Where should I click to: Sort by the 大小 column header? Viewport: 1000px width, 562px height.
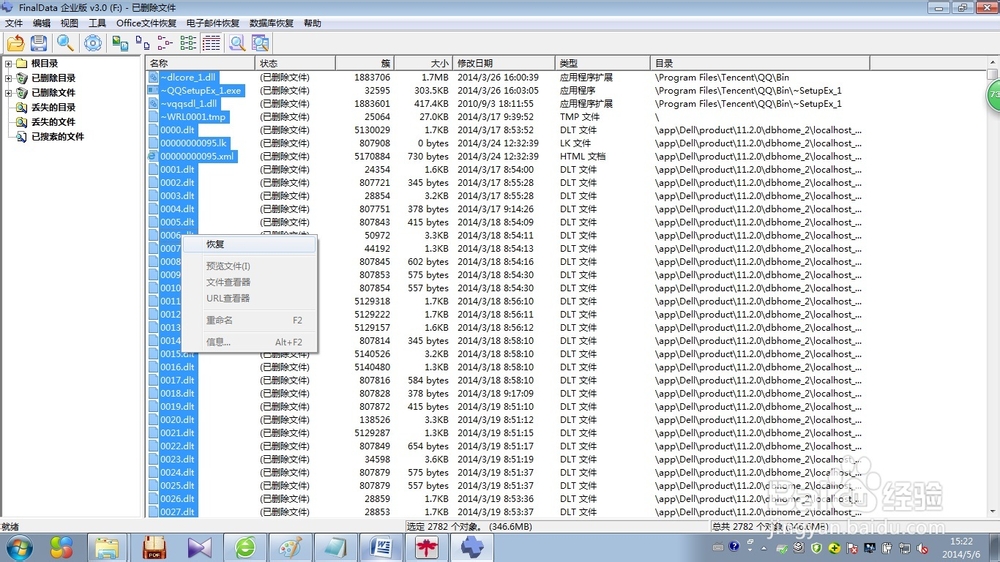coord(423,63)
